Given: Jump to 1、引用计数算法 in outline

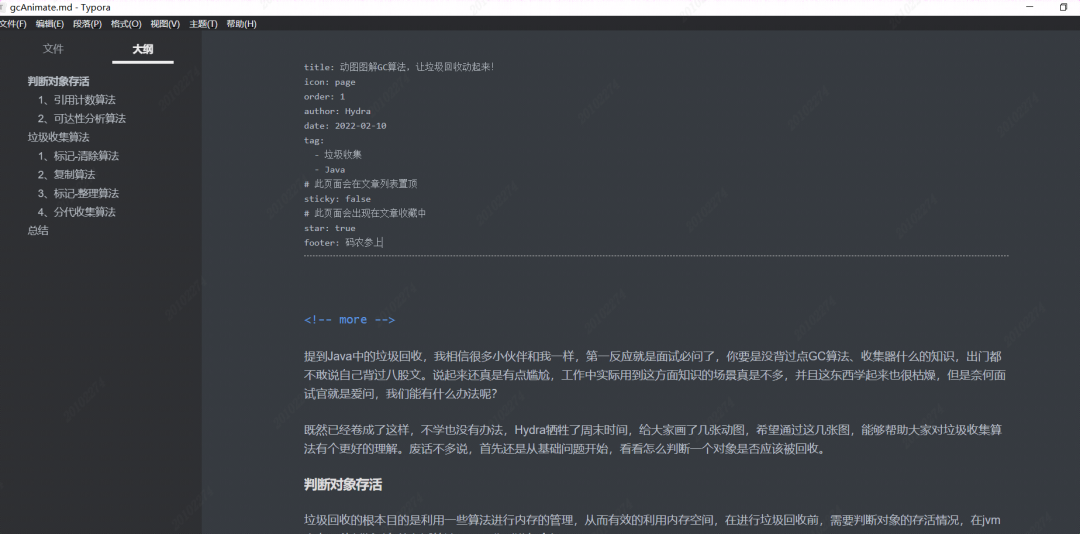Looking at the screenshot, I should (x=76, y=100).
